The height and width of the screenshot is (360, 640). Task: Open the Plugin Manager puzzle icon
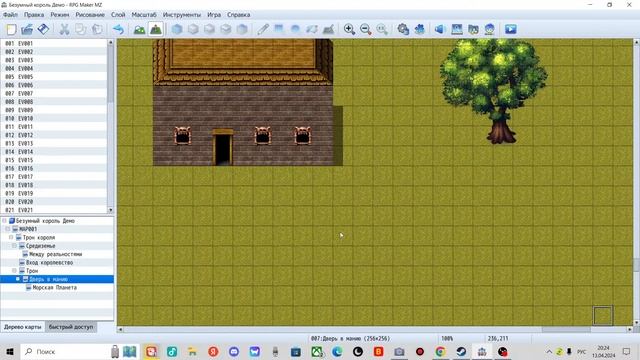pyautogui.click(x=420, y=29)
